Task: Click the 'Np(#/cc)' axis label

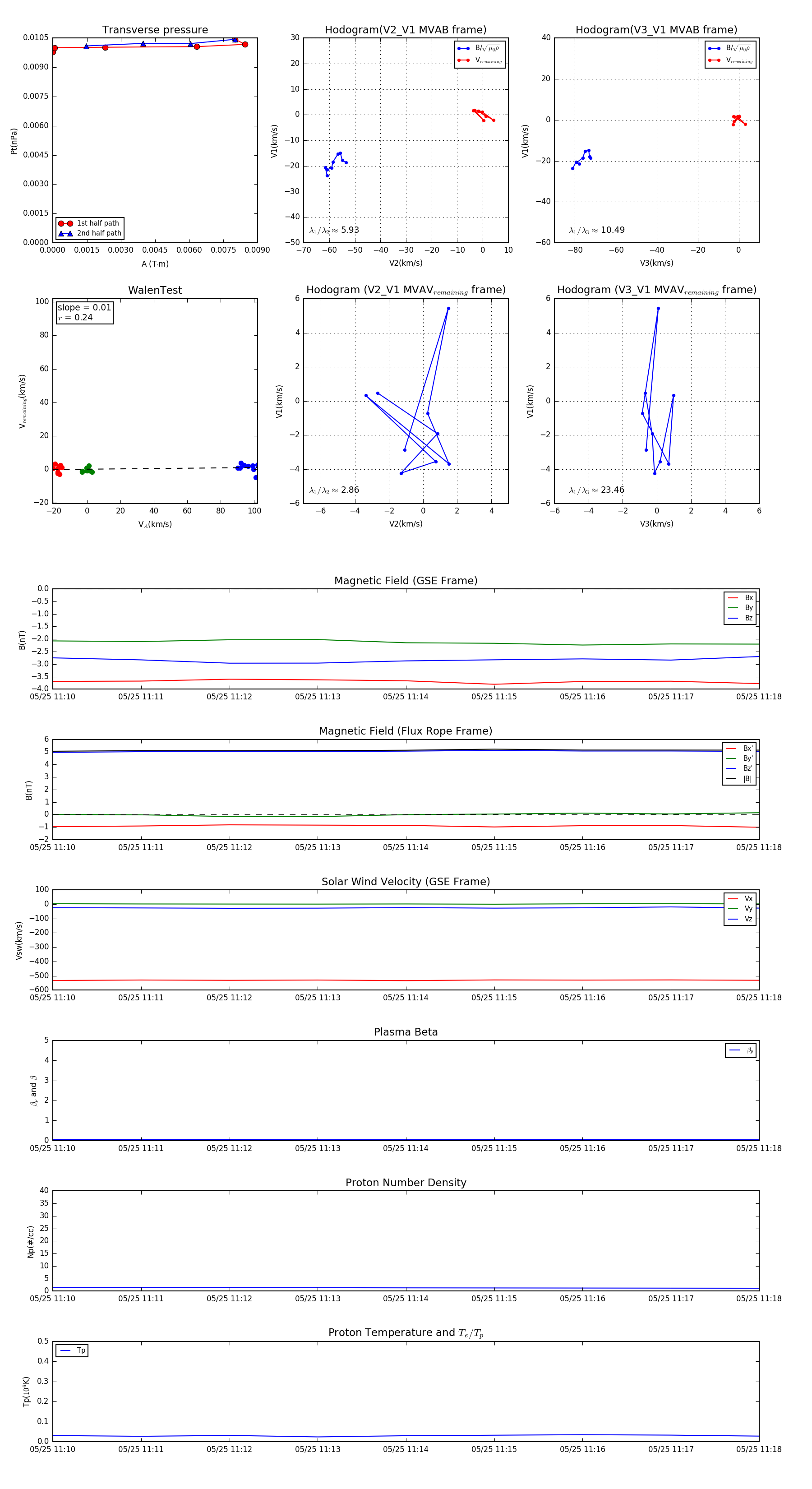Action: pyautogui.click(x=31, y=1242)
